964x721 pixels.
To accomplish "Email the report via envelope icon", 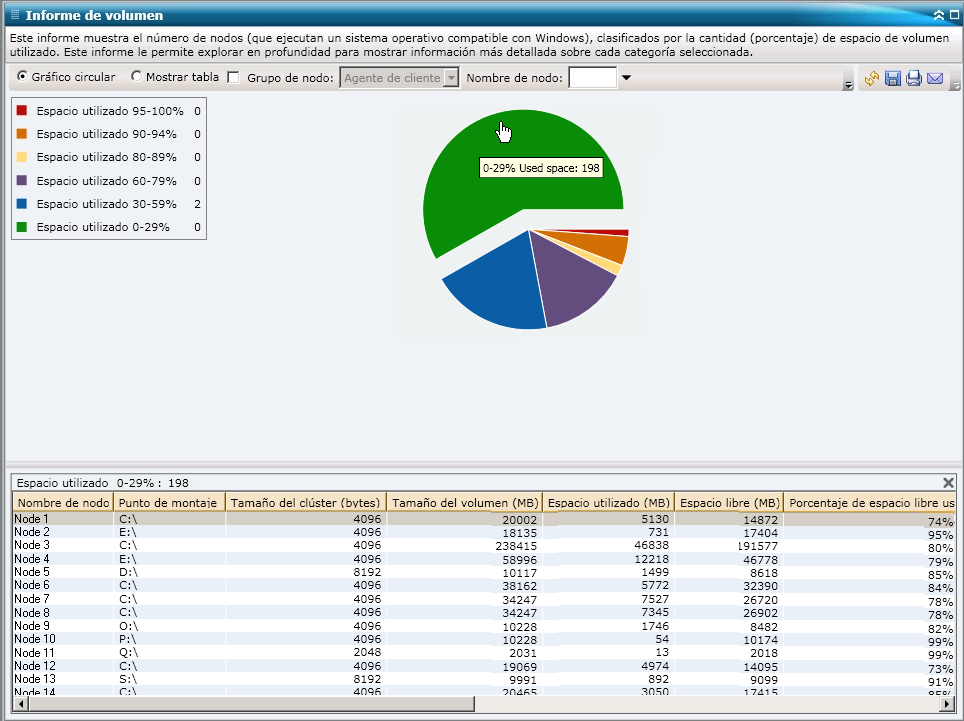I will click(935, 78).
